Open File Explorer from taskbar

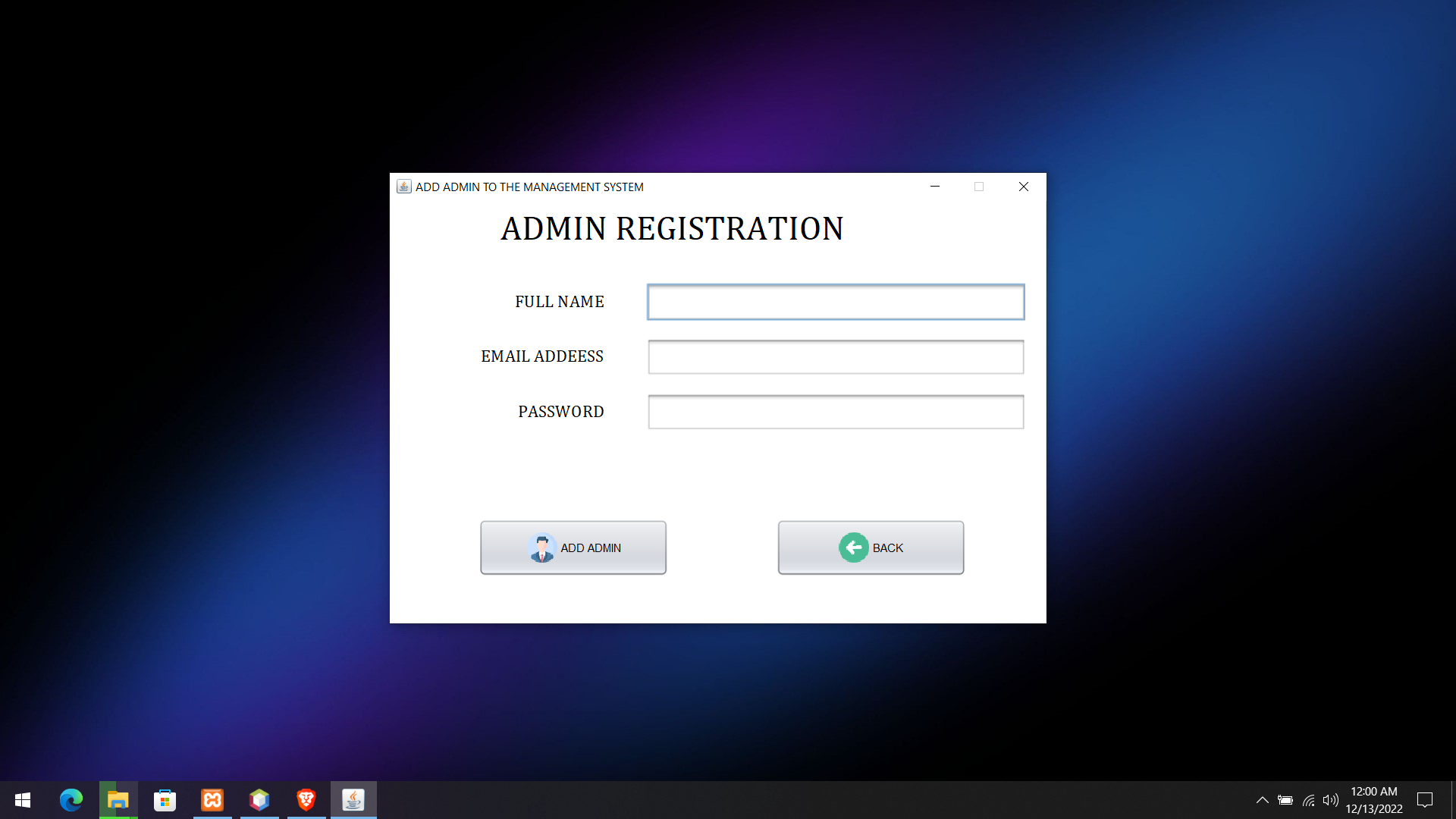(118, 800)
